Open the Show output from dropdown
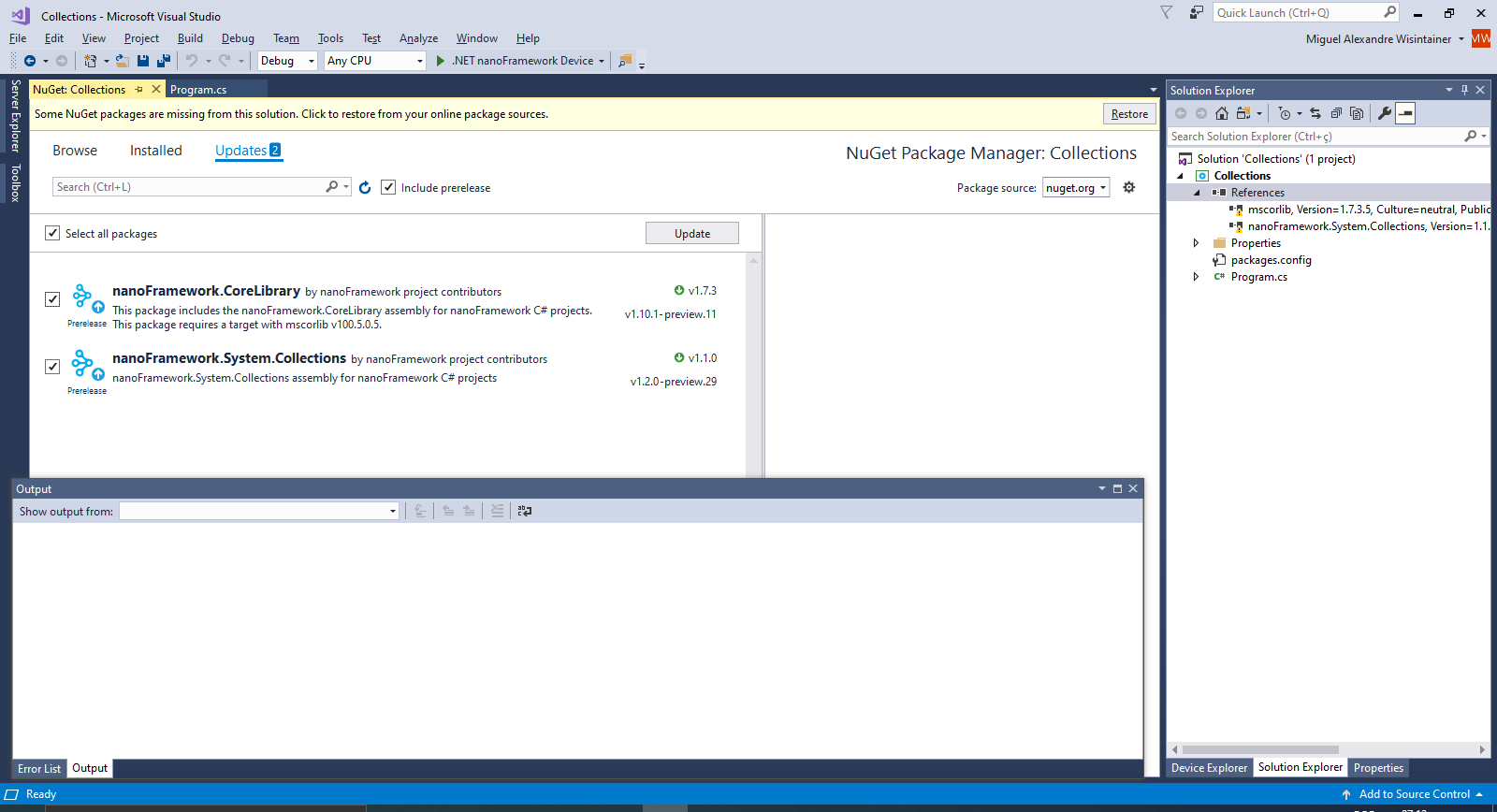Image resolution: width=1497 pixels, height=812 pixels. click(259, 511)
